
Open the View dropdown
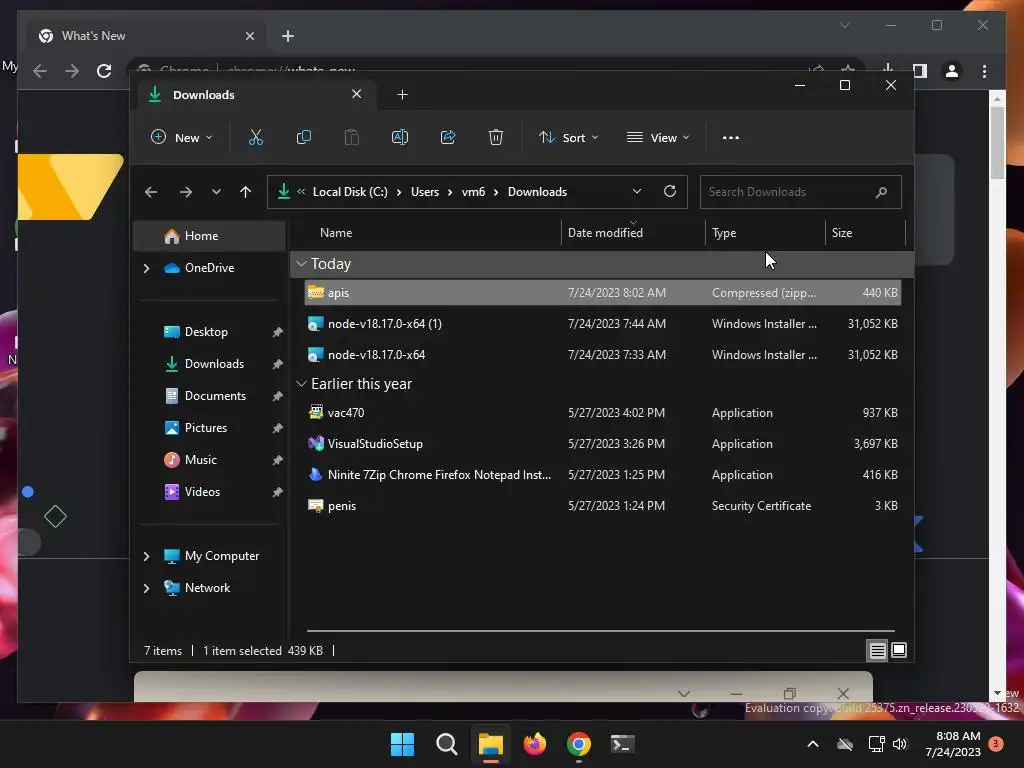point(658,138)
